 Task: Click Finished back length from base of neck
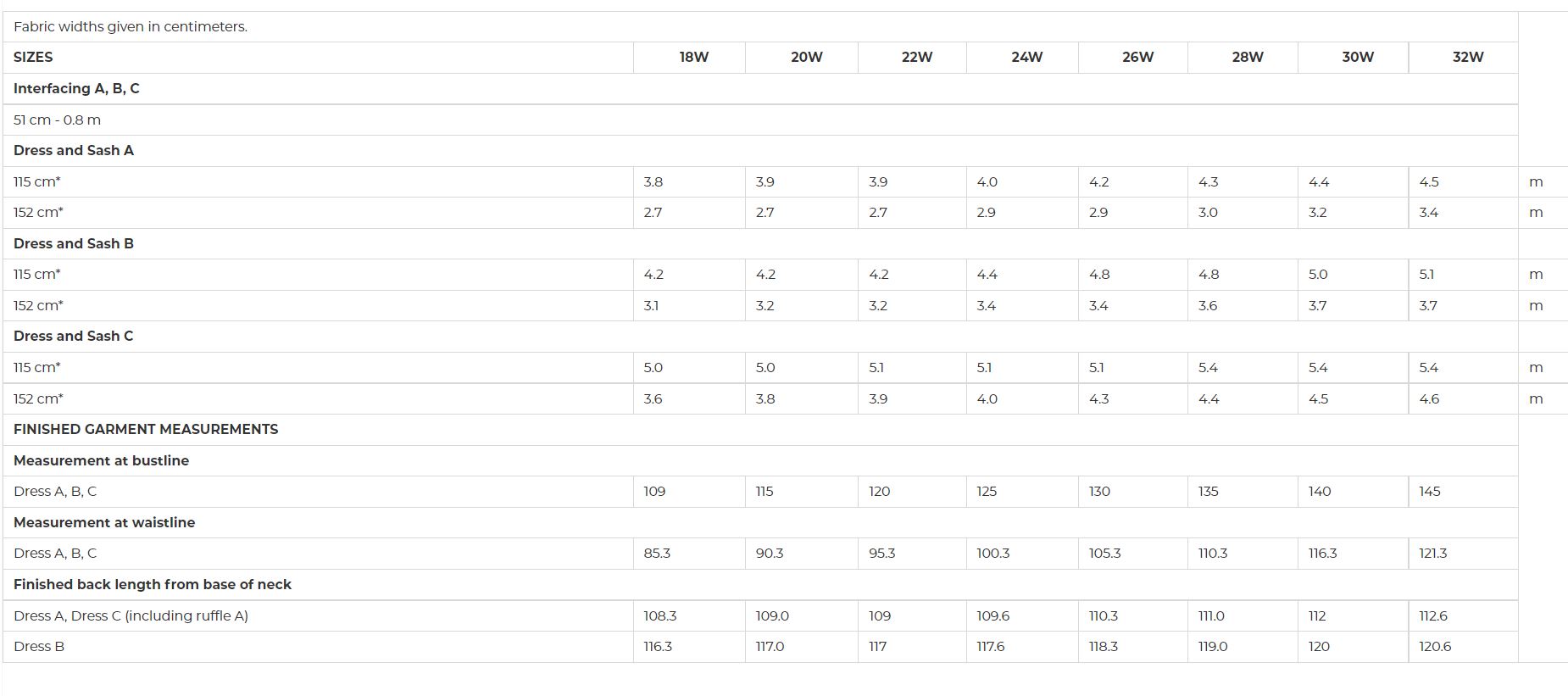pos(153,584)
